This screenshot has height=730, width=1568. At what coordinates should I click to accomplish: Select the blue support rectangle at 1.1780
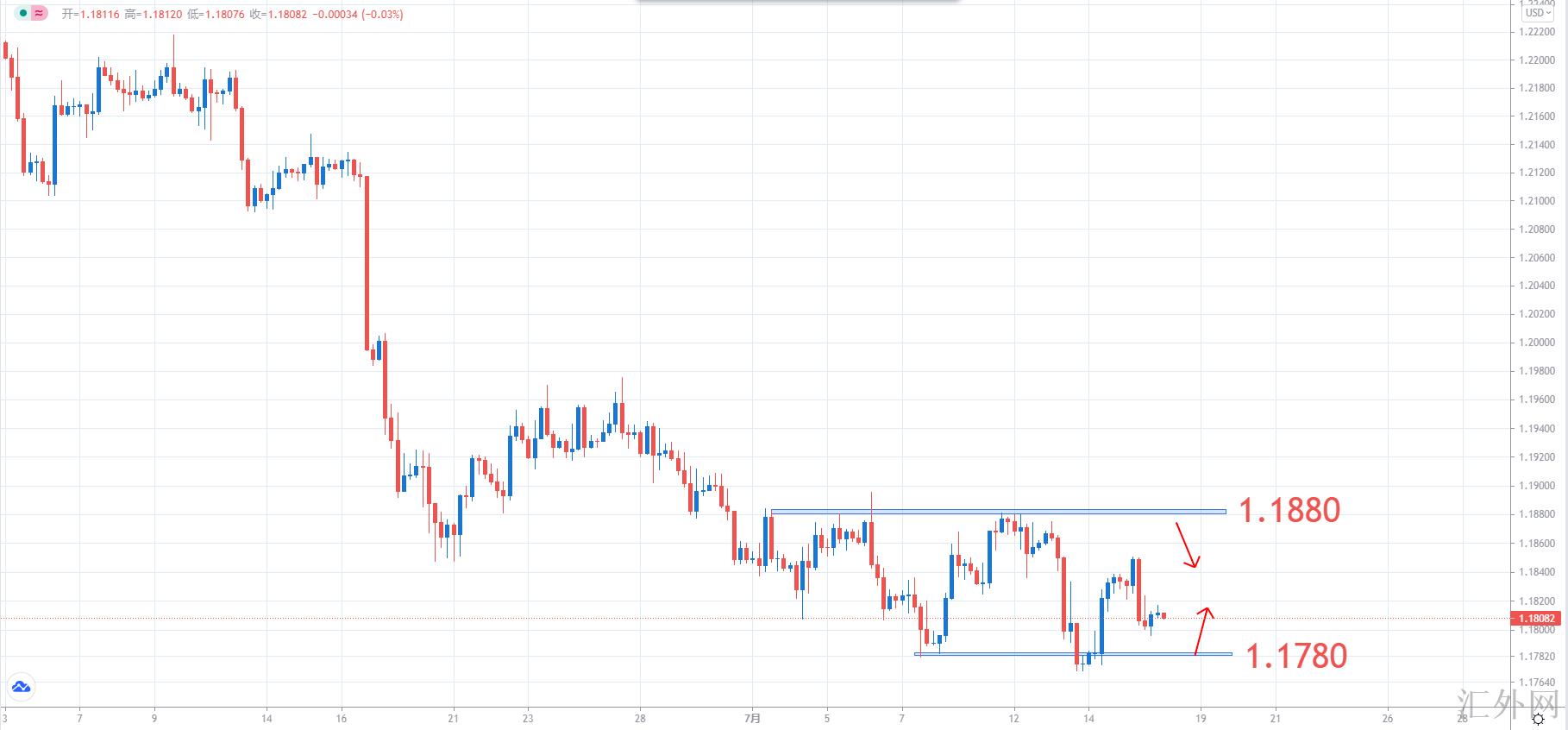coord(1073,654)
